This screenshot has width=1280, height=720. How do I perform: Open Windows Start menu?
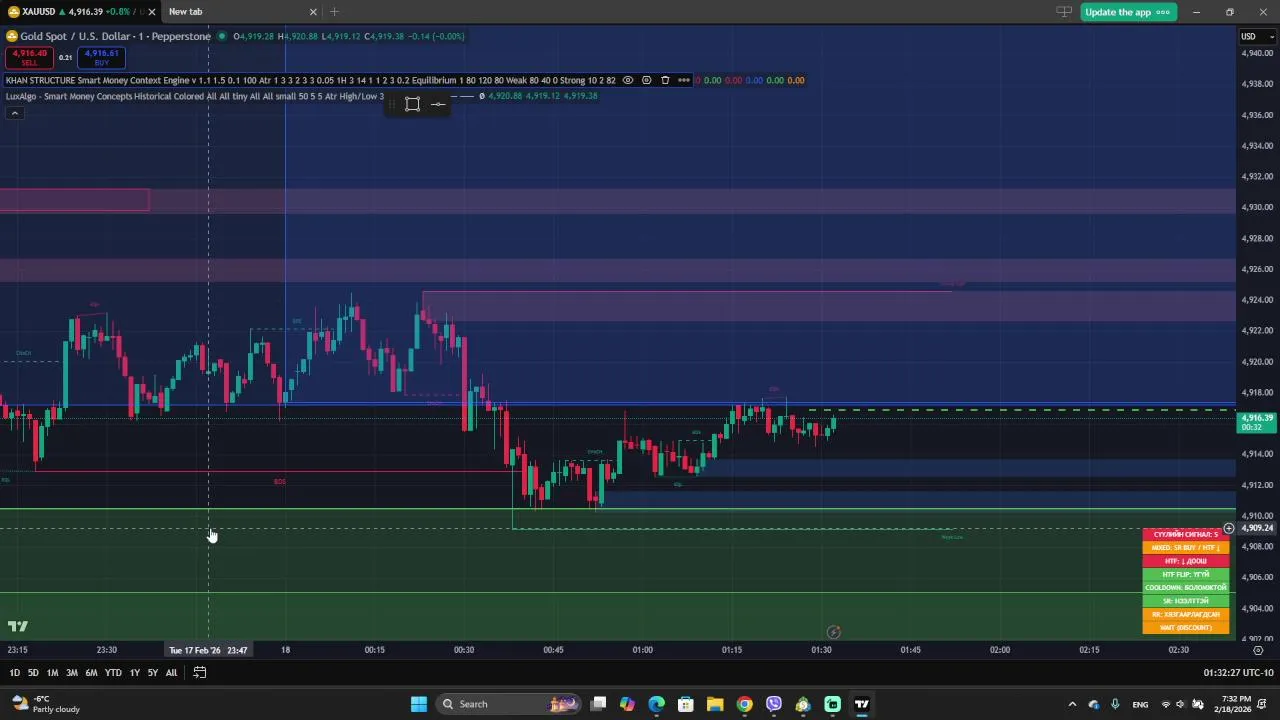coord(419,704)
